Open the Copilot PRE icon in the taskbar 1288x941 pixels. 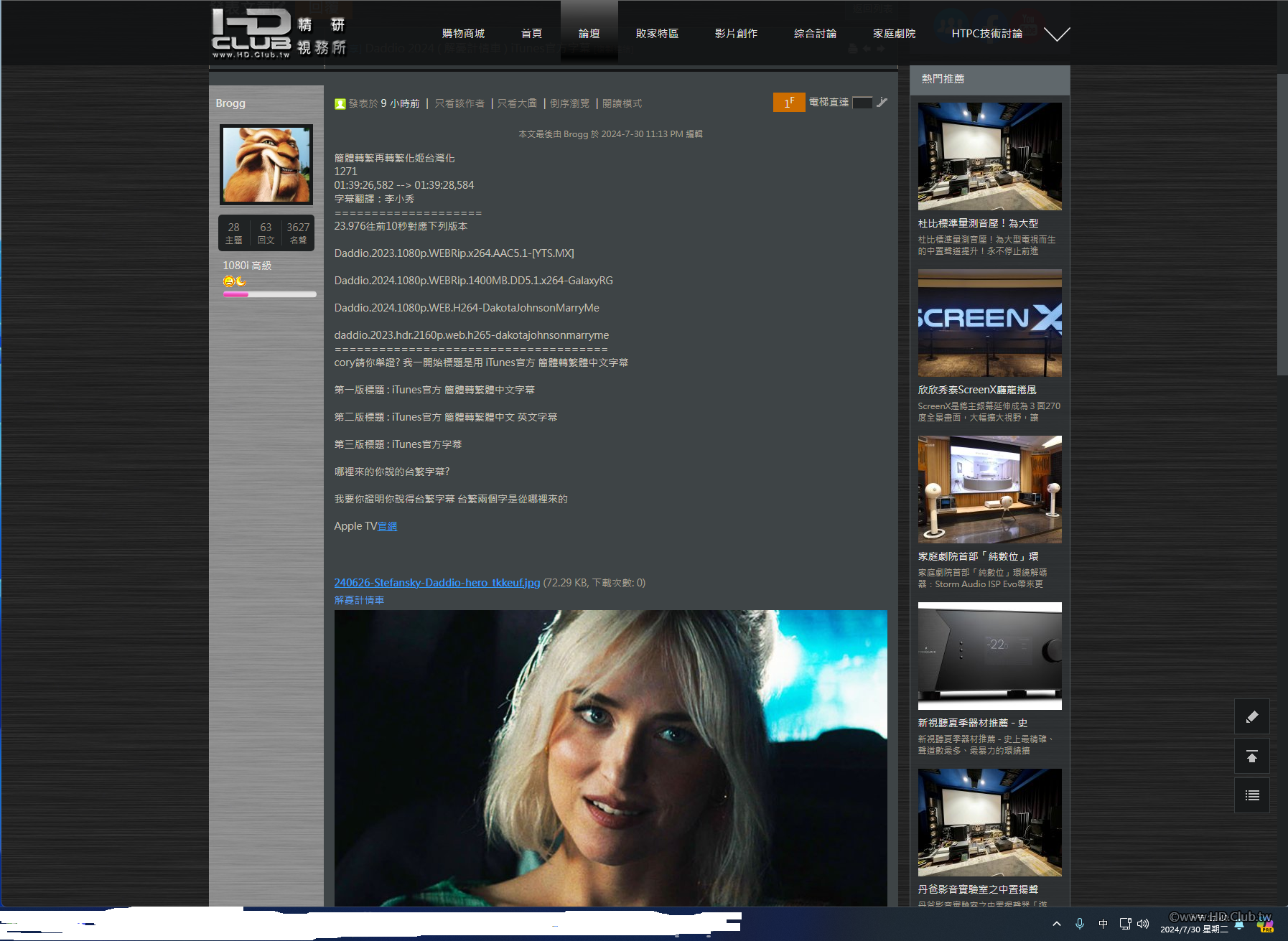1265,925
